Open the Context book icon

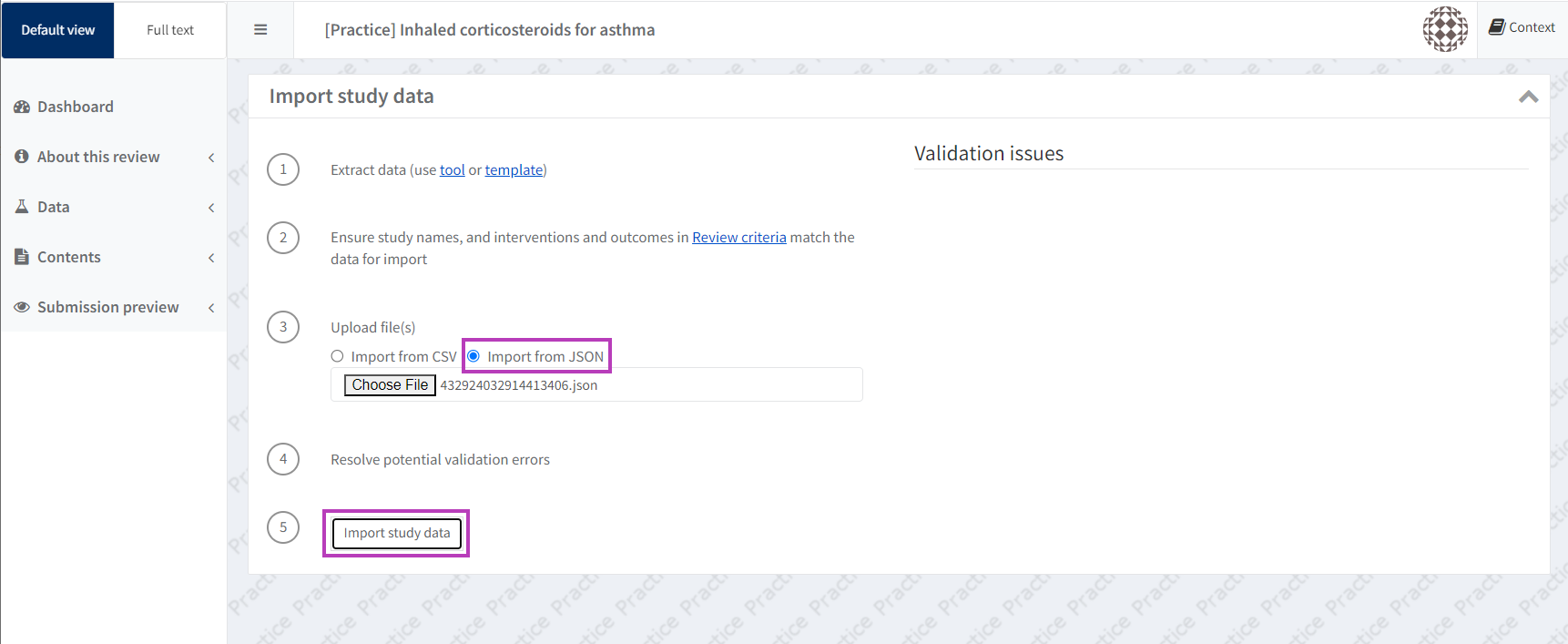1496,27
